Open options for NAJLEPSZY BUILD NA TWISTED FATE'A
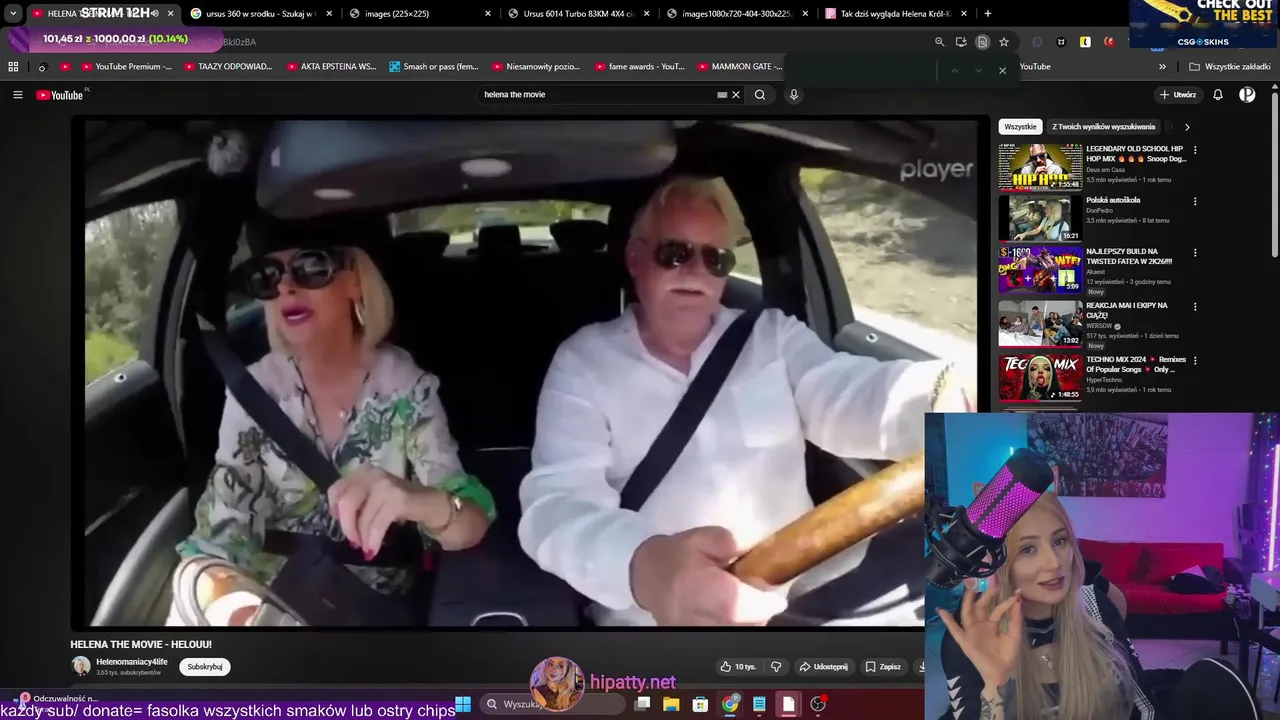The image size is (1280, 720). (1195, 253)
